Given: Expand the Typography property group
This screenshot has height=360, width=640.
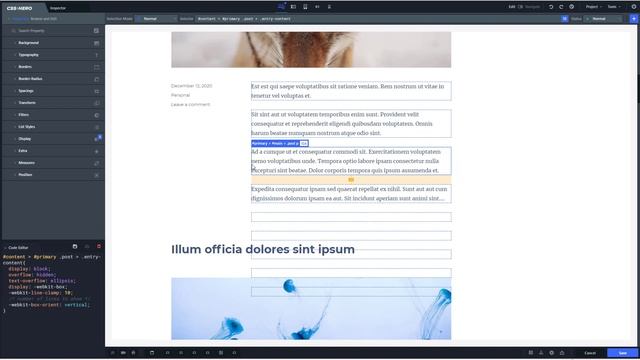Looking at the screenshot, I should click(x=53, y=55).
